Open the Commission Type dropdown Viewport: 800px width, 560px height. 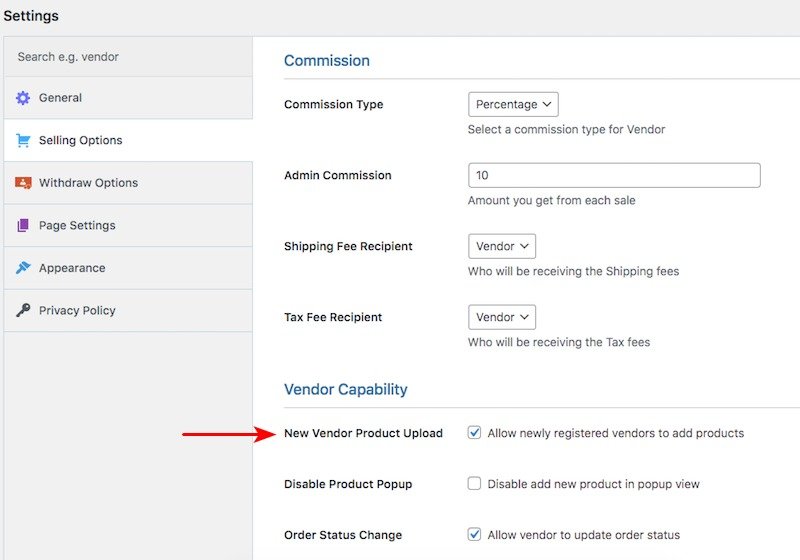(513, 104)
